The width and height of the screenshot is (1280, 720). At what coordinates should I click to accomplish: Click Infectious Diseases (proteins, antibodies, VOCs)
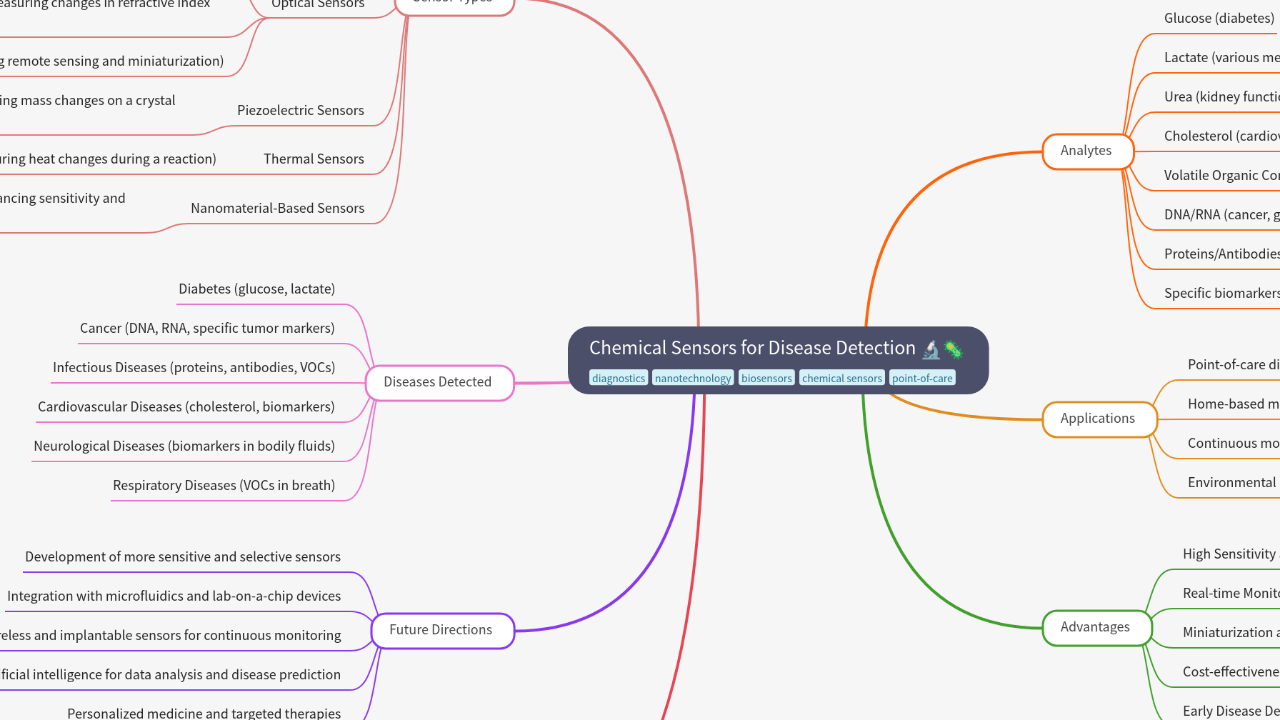[194, 367]
